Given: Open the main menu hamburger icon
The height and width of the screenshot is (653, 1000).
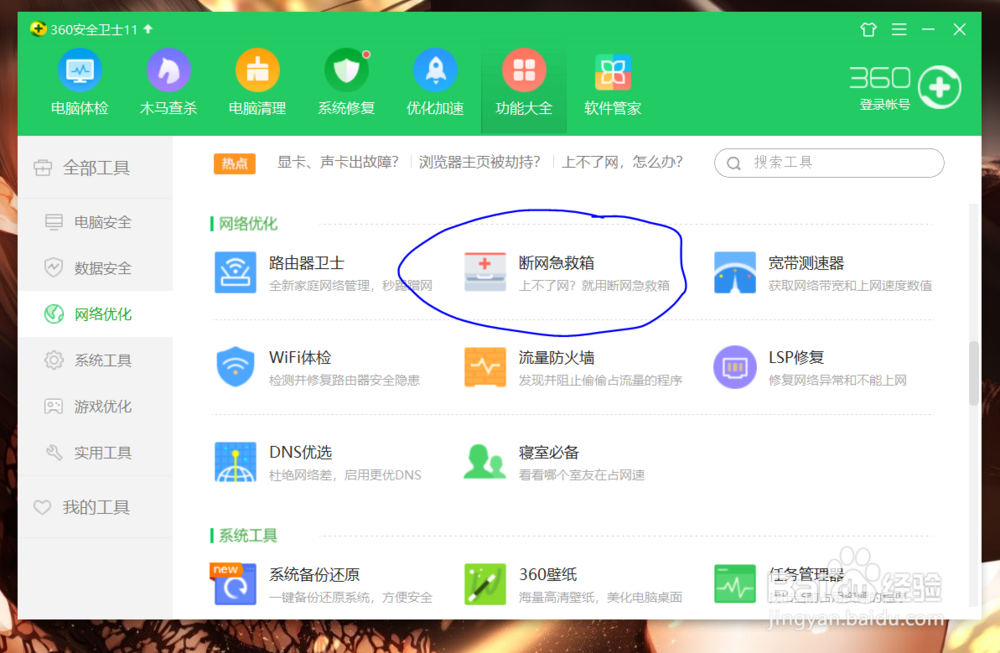Looking at the screenshot, I should click(899, 29).
